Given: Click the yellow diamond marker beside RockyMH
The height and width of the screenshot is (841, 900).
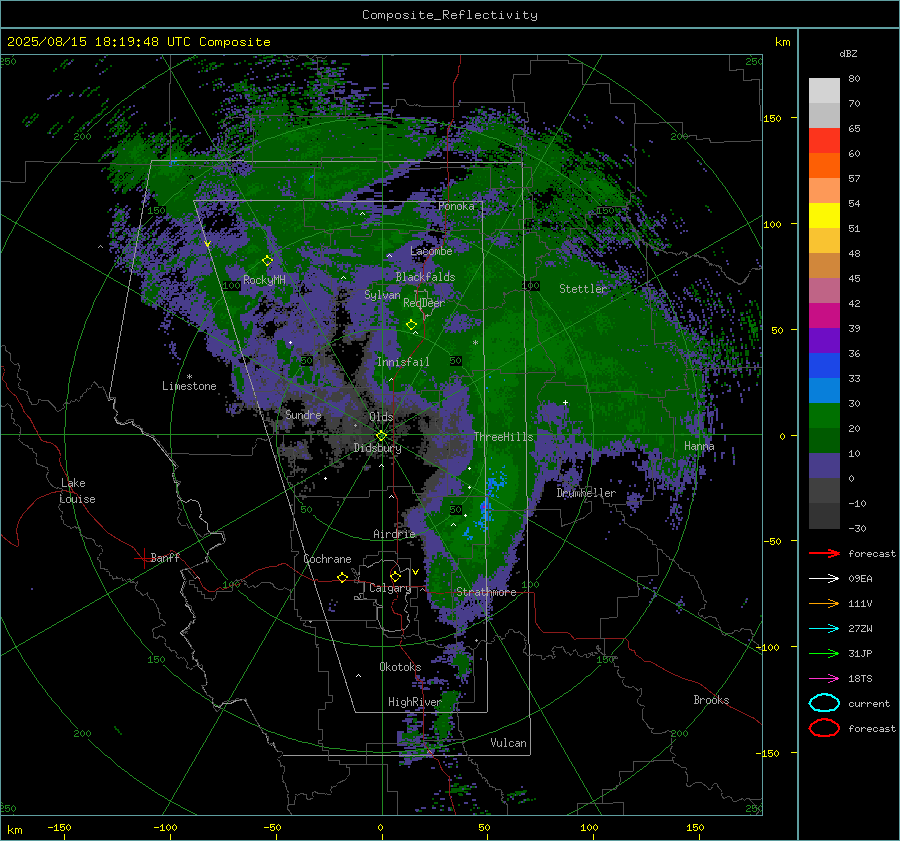Looking at the screenshot, I should (267, 261).
